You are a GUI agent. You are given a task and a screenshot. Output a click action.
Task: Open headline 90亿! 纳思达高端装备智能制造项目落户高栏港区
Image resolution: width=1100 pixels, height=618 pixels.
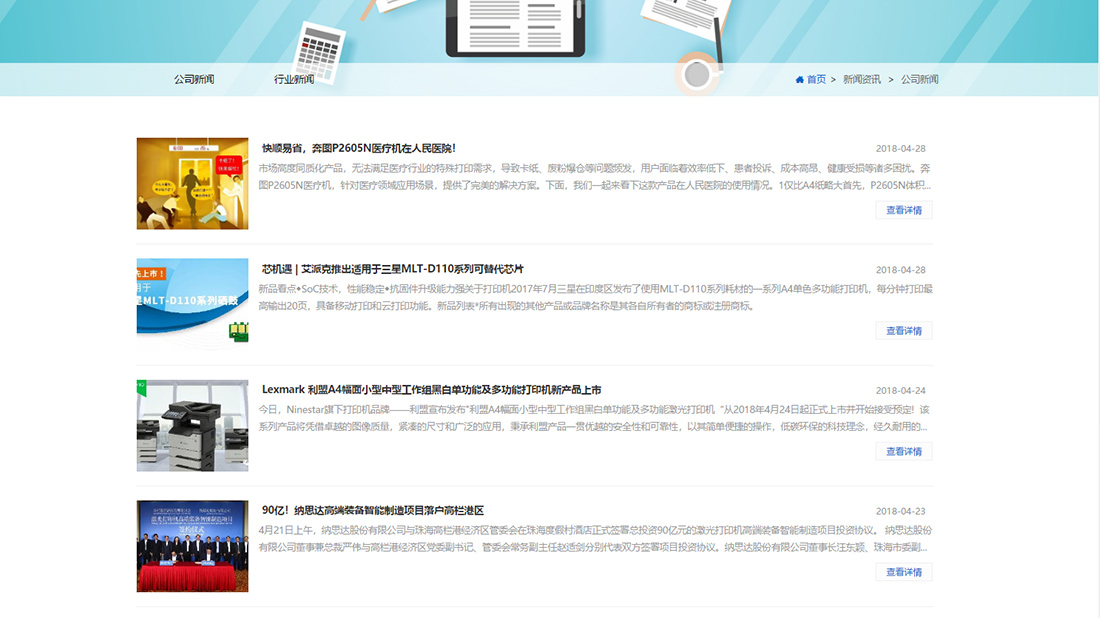click(x=373, y=510)
